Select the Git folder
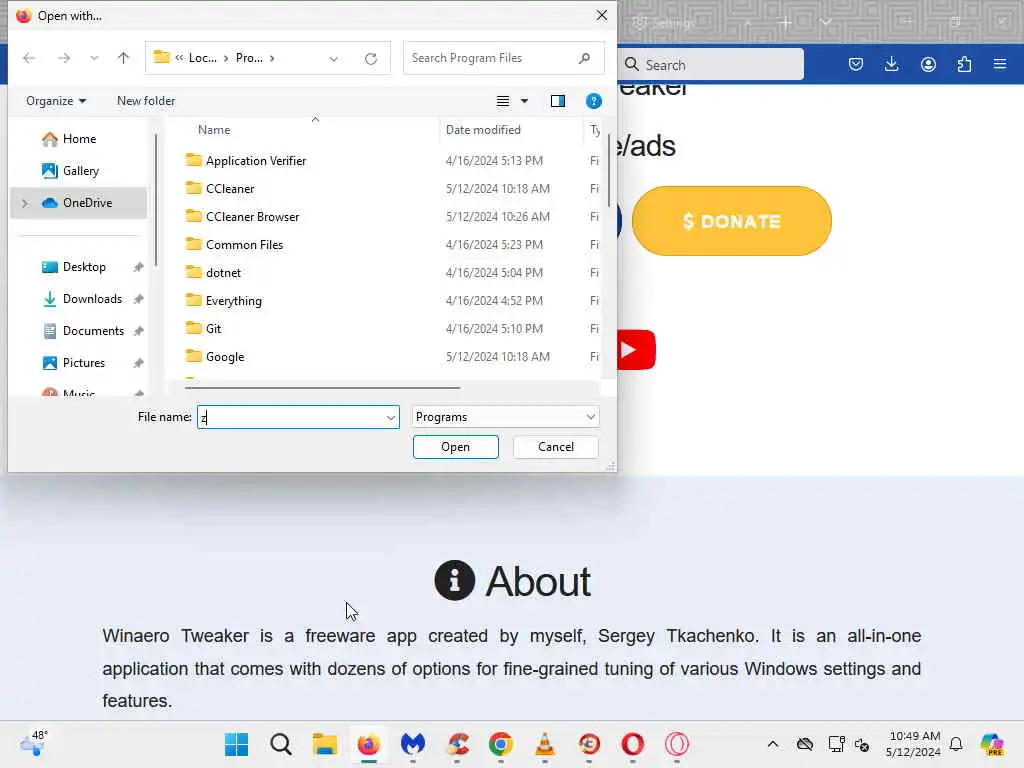The height and width of the screenshot is (768, 1024). tap(213, 329)
